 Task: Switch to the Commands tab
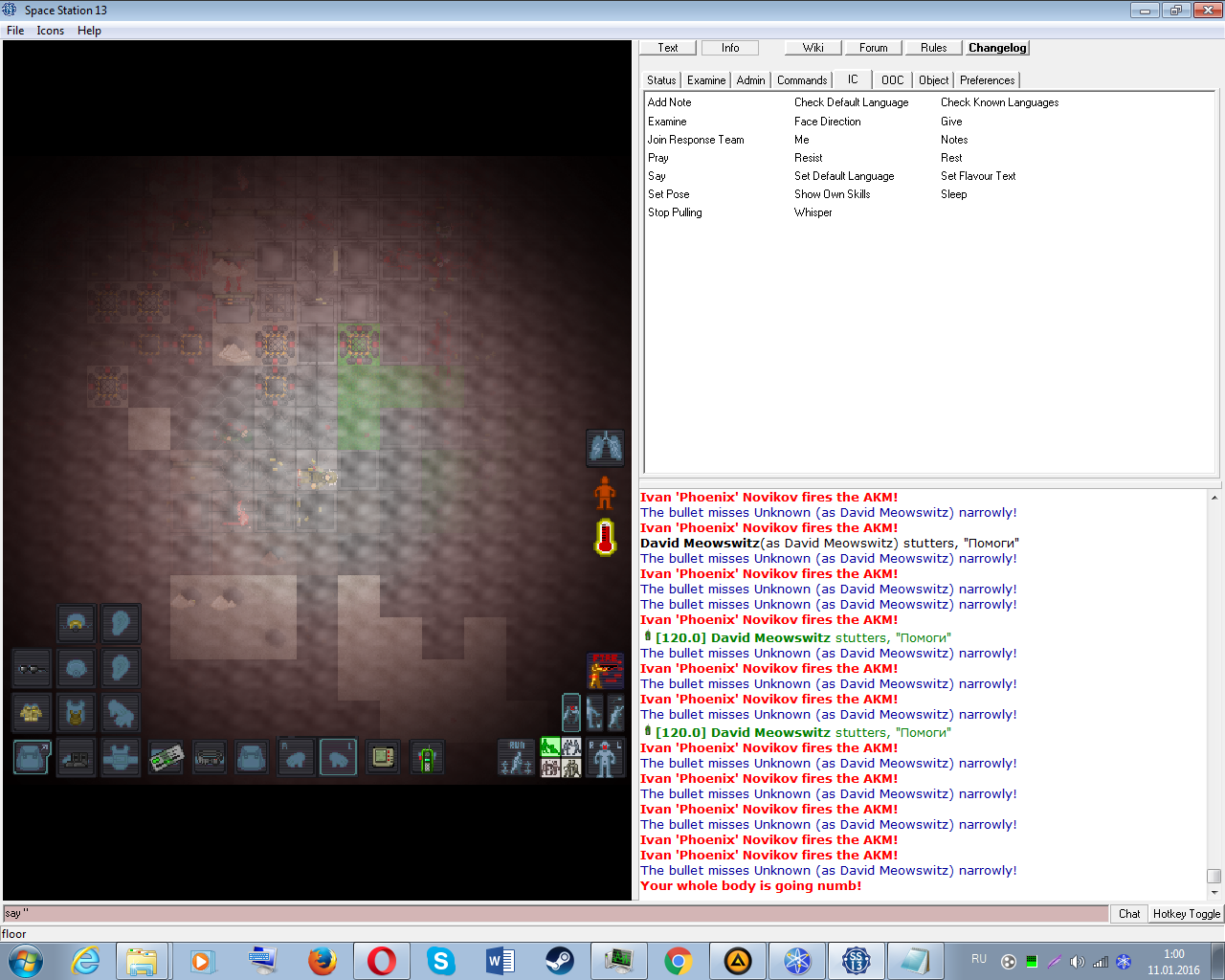pyautogui.click(x=802, y=80)
